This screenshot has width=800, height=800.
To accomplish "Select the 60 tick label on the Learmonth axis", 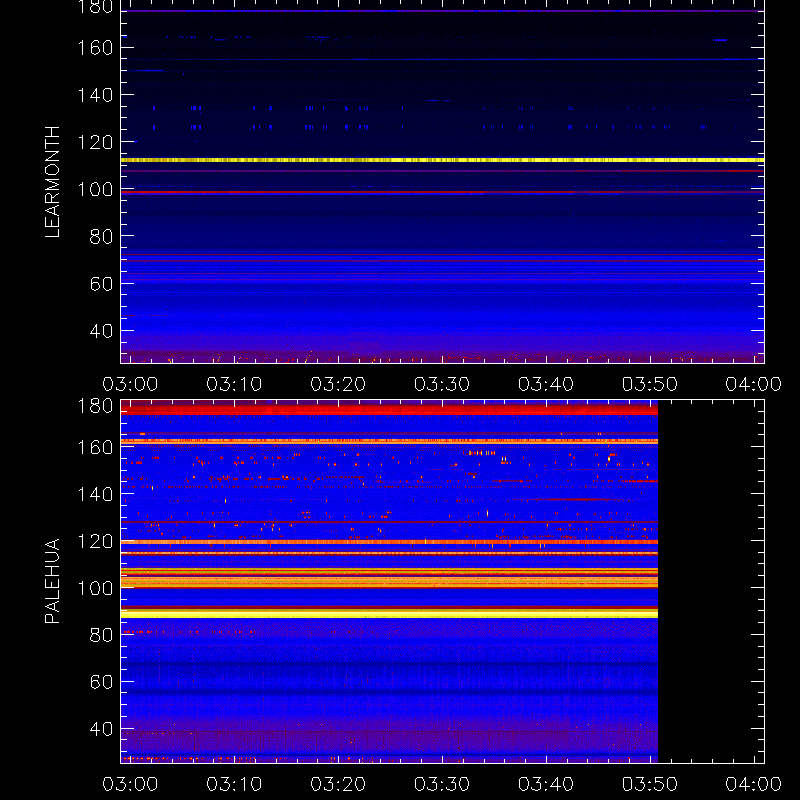I will (x=101, y=284).
